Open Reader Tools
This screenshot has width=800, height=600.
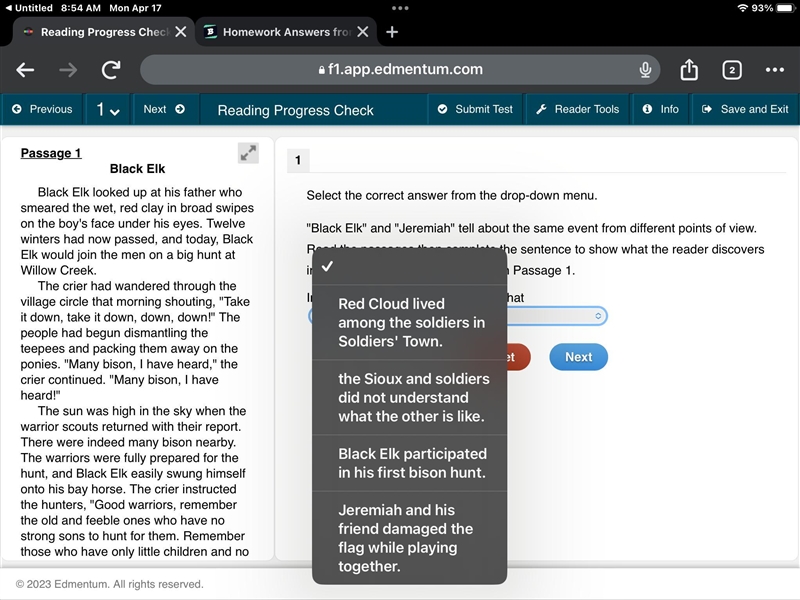click(578, 109)
